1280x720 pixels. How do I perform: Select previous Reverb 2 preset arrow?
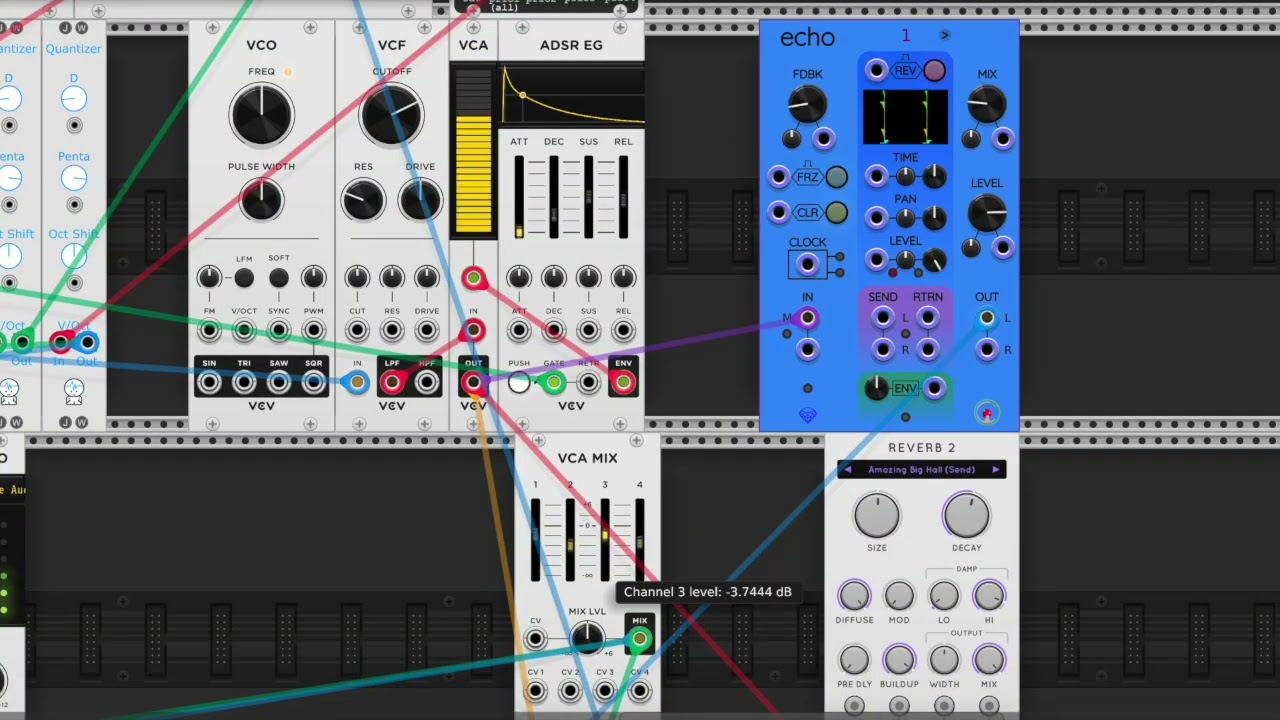[x=848, y=470]
